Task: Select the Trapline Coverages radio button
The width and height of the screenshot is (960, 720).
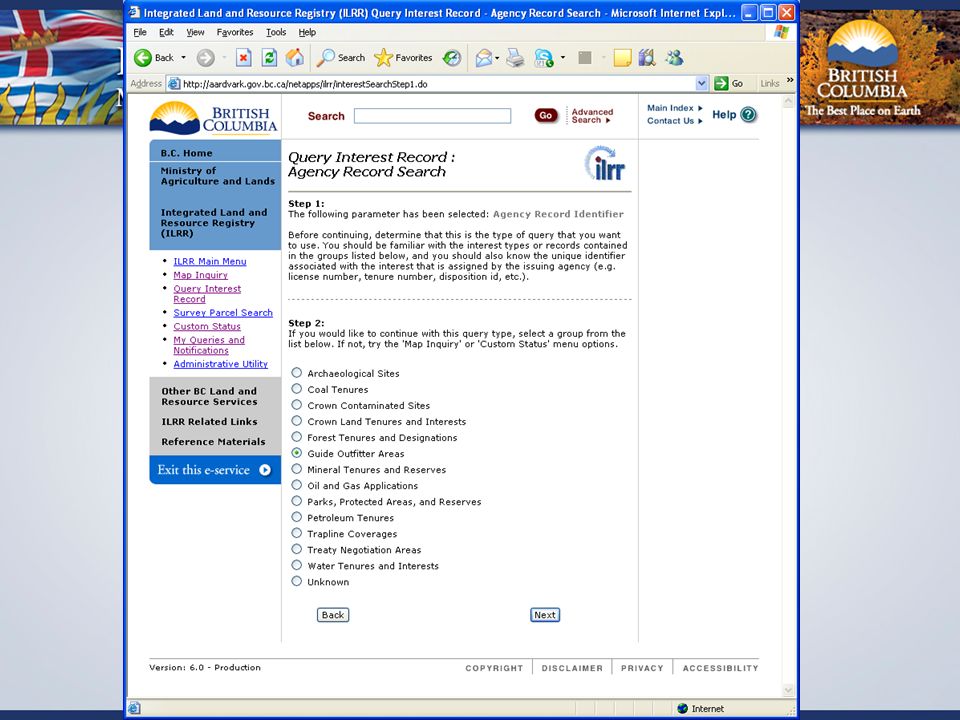Action: (x=296, y=533)
